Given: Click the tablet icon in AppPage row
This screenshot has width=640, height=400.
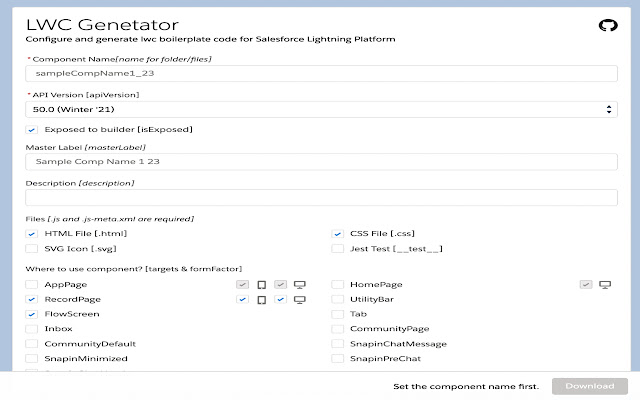Looking at the screenshot, I should tap(262, 284).
